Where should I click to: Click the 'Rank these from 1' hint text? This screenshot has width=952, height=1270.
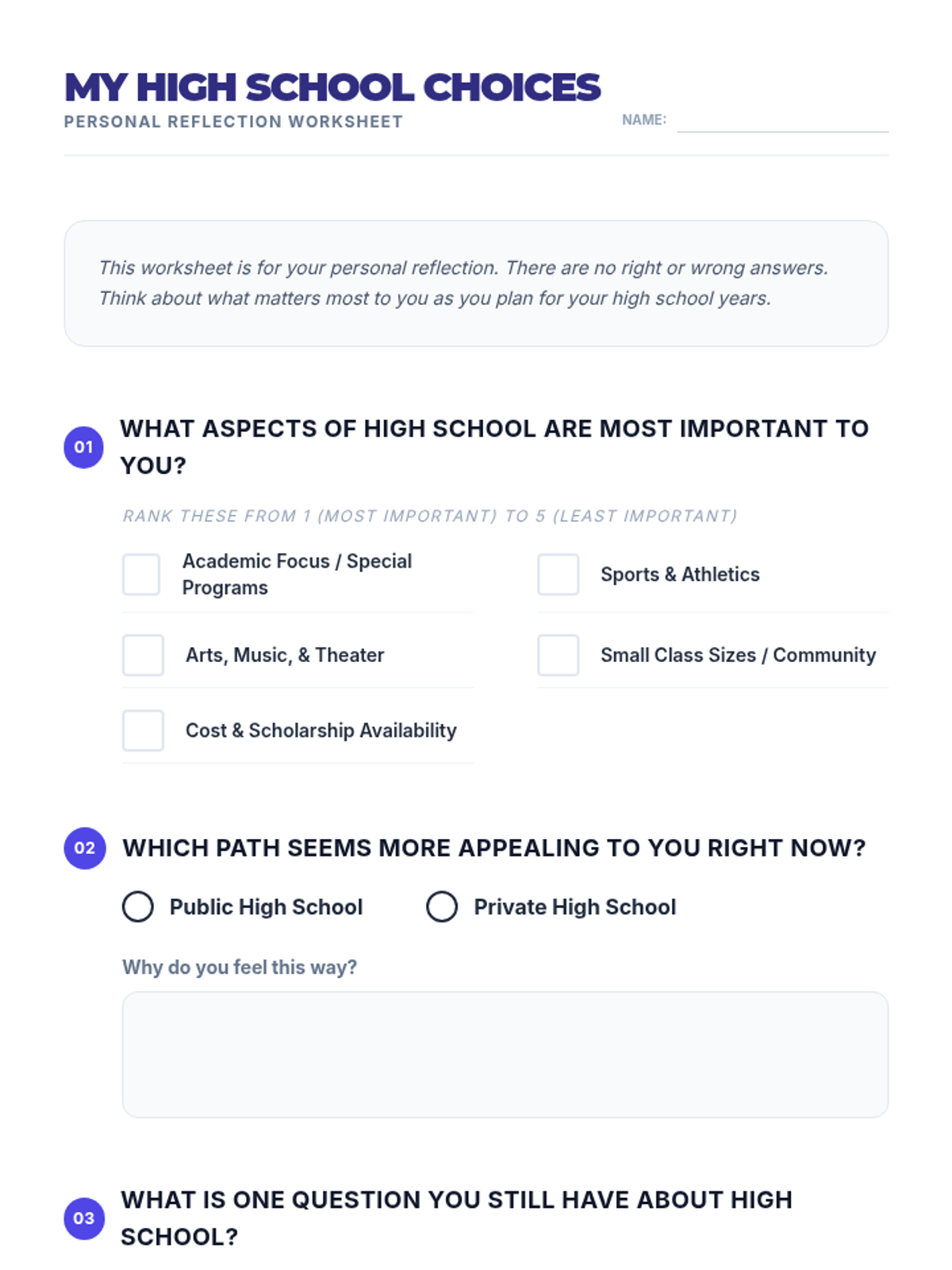[430, 516]
